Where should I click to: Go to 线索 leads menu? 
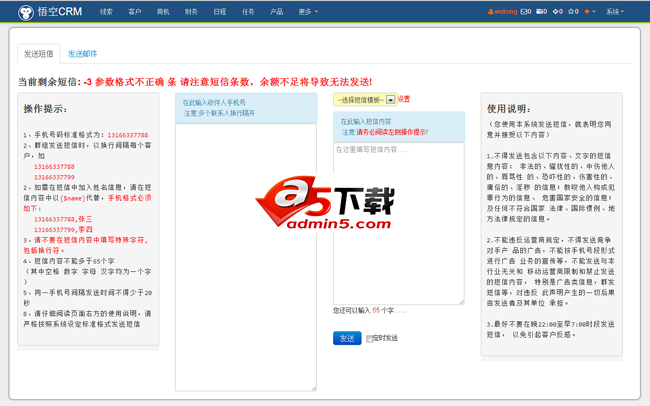[x=106, y=12]
